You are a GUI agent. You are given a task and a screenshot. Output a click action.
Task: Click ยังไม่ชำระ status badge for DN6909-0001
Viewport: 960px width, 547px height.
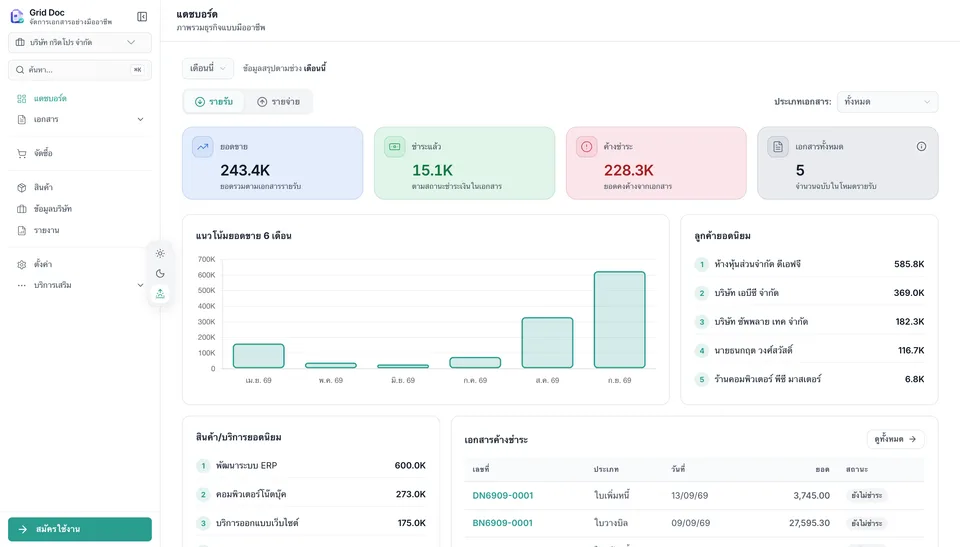pos(866,496)
